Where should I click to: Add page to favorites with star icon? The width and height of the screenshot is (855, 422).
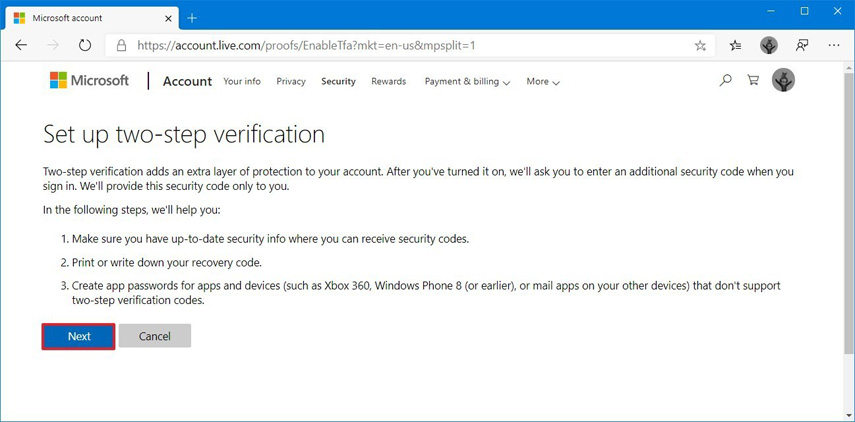(700, 46)
